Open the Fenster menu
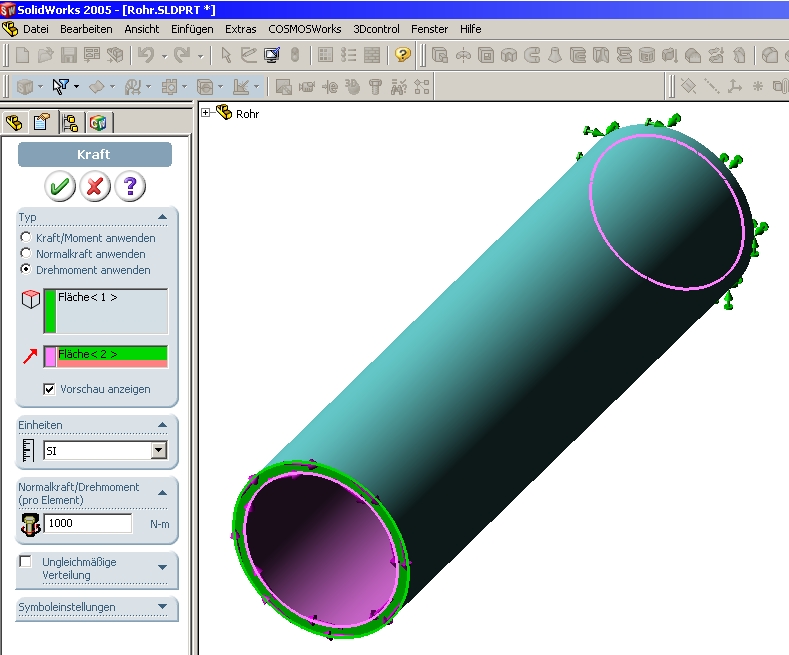Viewport: 789px width, 655px height. (429, 29)
